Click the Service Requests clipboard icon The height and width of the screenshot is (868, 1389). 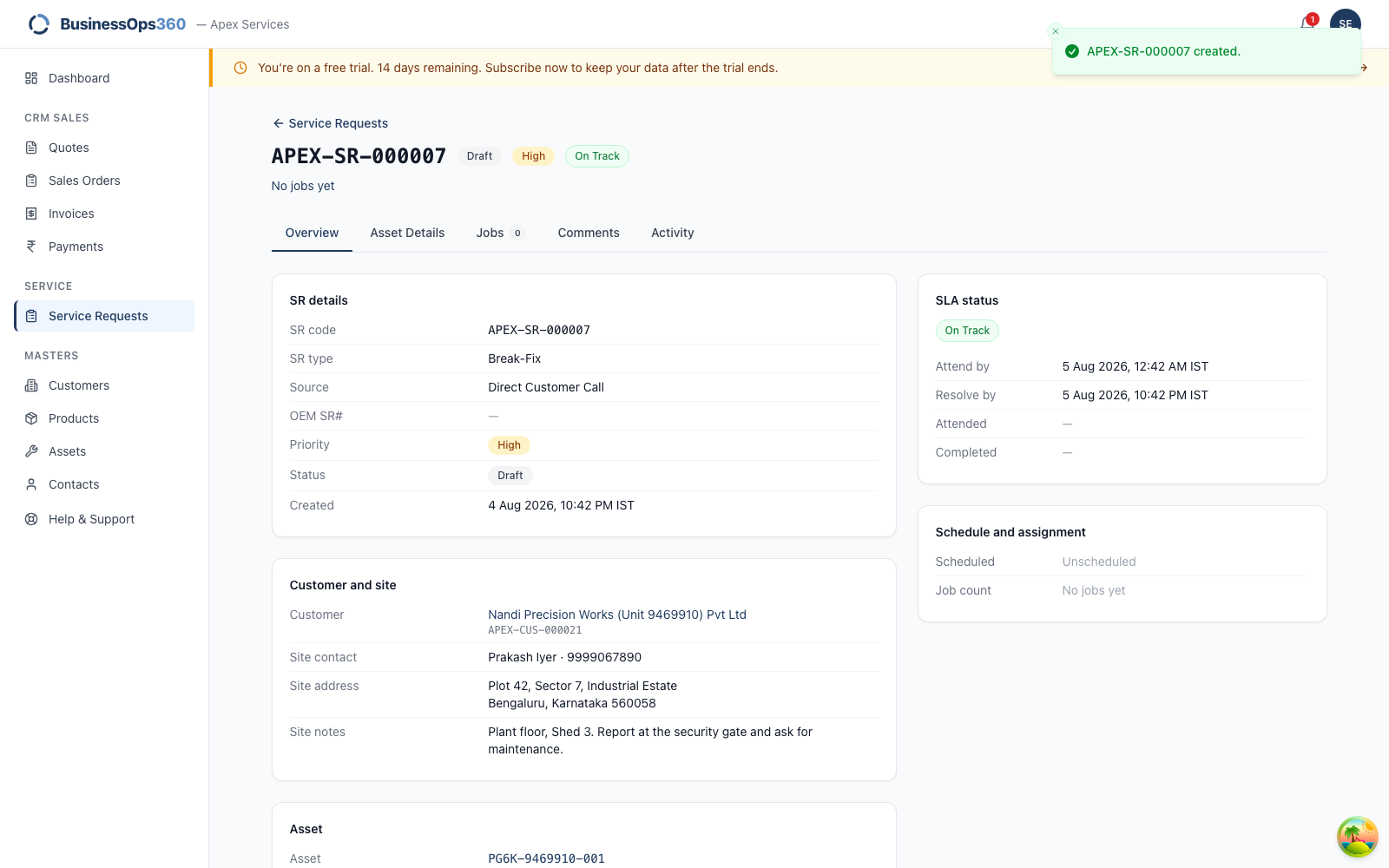click(31, 316)
